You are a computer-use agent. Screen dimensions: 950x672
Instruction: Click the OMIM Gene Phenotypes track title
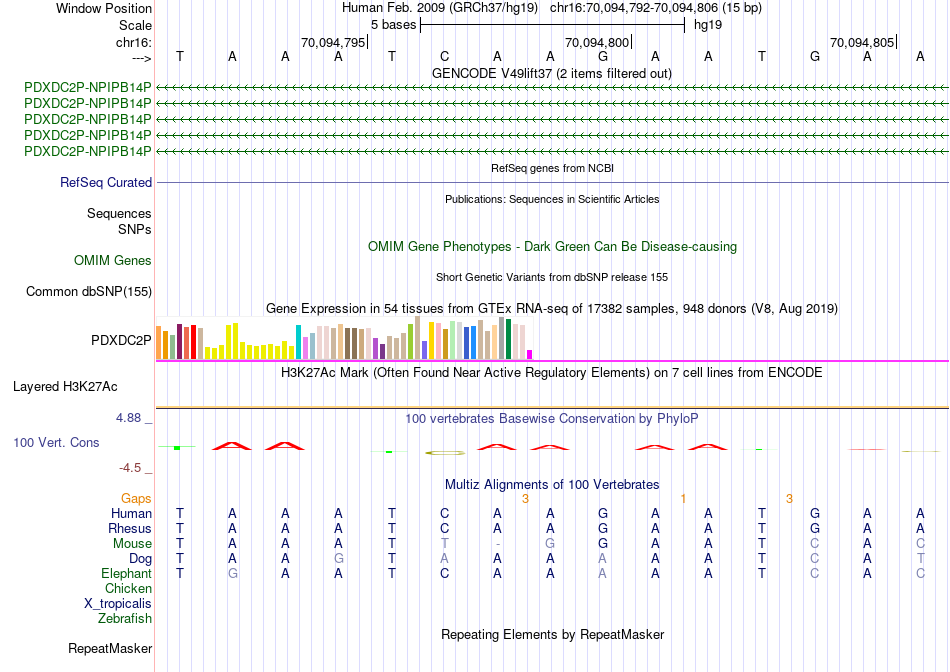(553, 247)
